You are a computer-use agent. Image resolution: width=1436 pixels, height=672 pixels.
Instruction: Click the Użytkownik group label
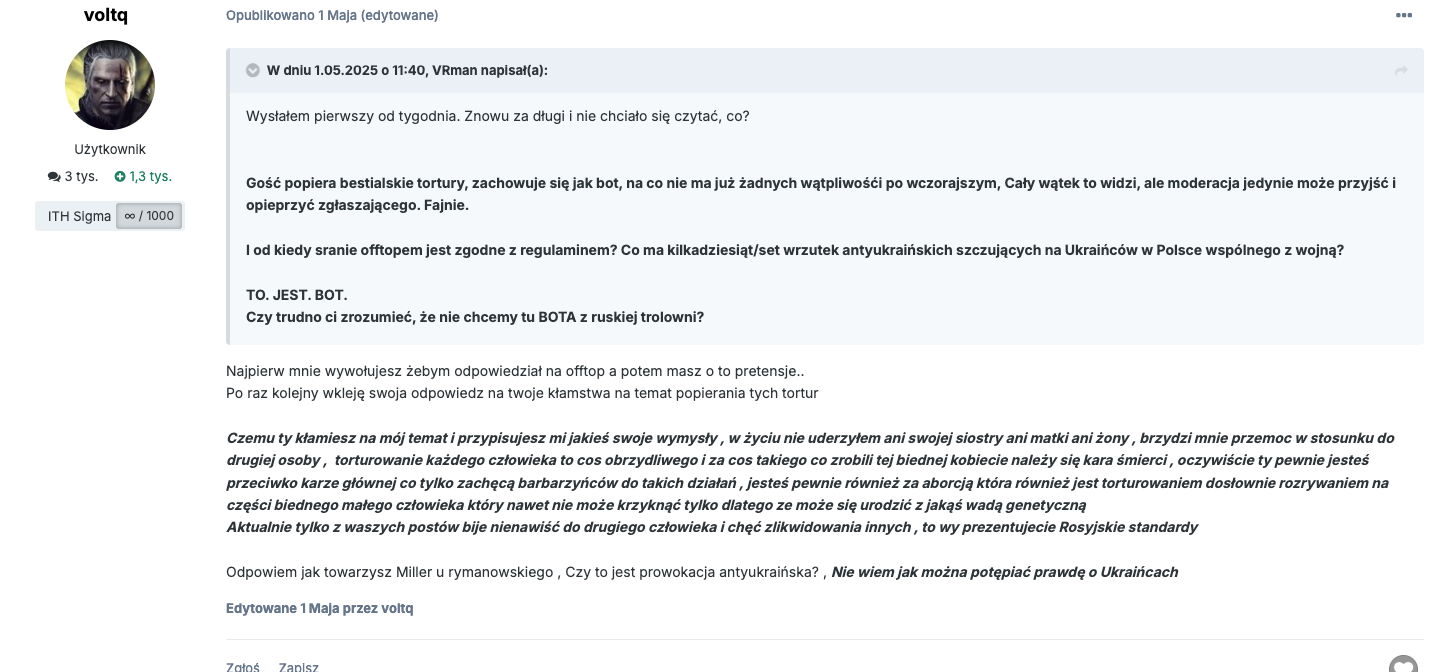pyautogui.click(x=110, y=149)
